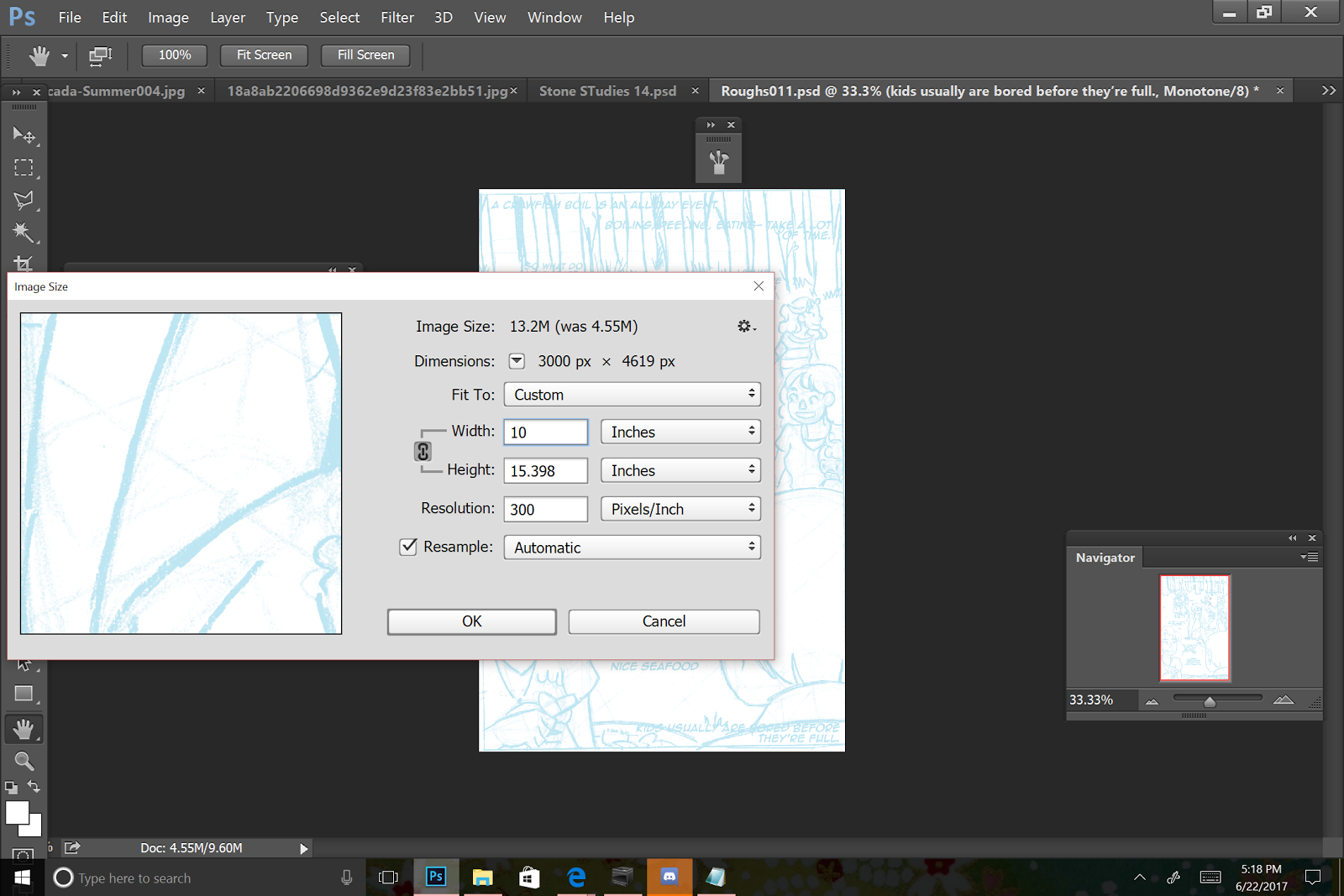This screenshot has width=1344, height=896.
Task: Click the share icon in the status bar
Action: [x=72, y=848]
